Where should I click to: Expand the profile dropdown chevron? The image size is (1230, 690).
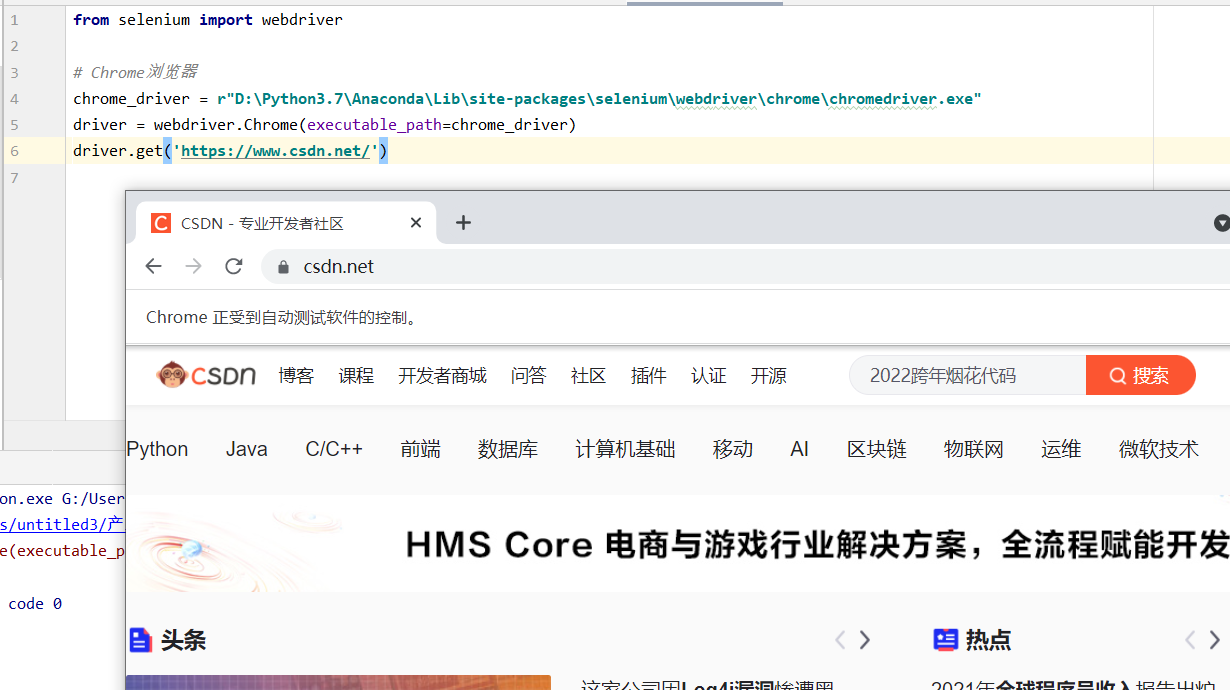point(1221,222)
